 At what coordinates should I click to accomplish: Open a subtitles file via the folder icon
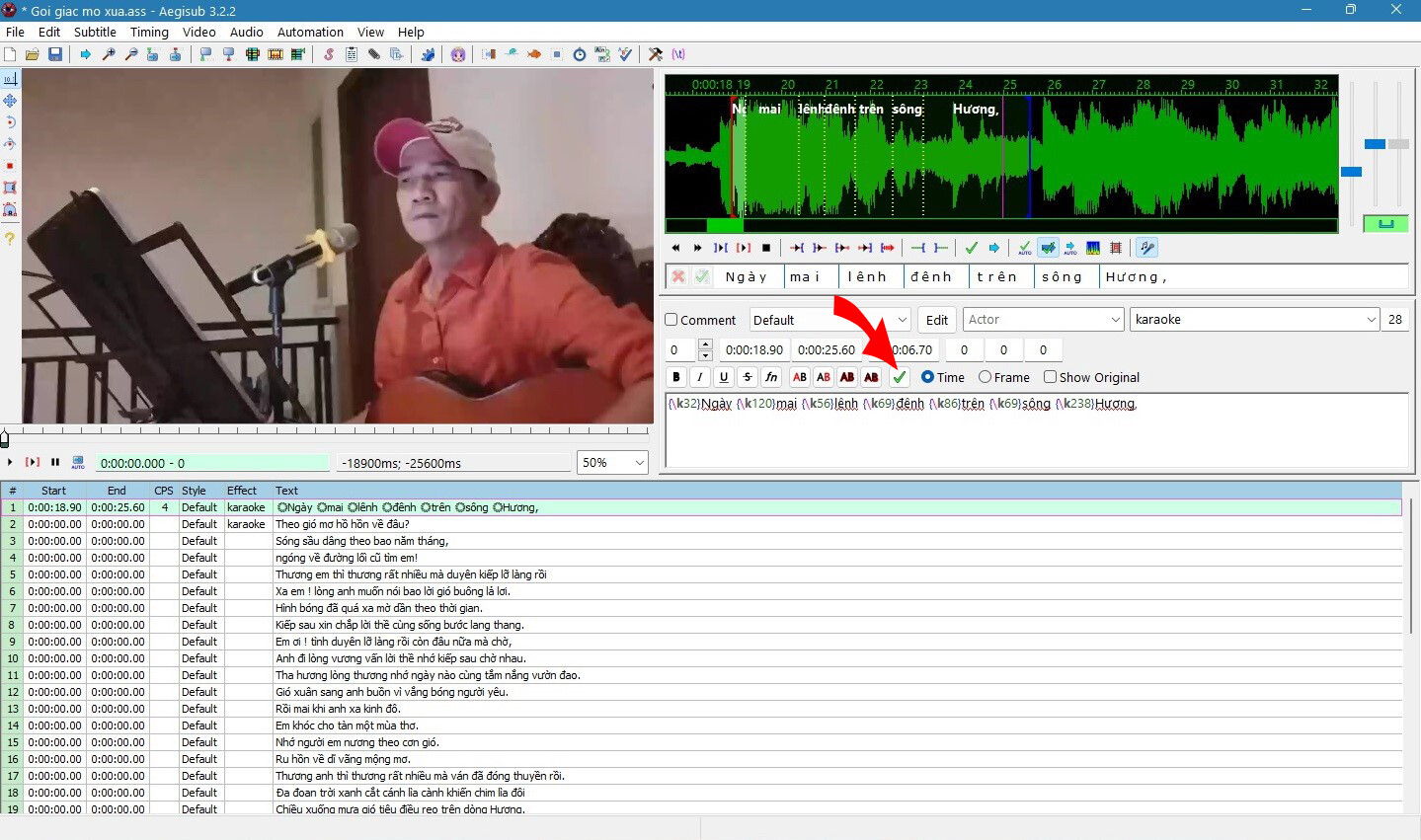coord(32,54)
